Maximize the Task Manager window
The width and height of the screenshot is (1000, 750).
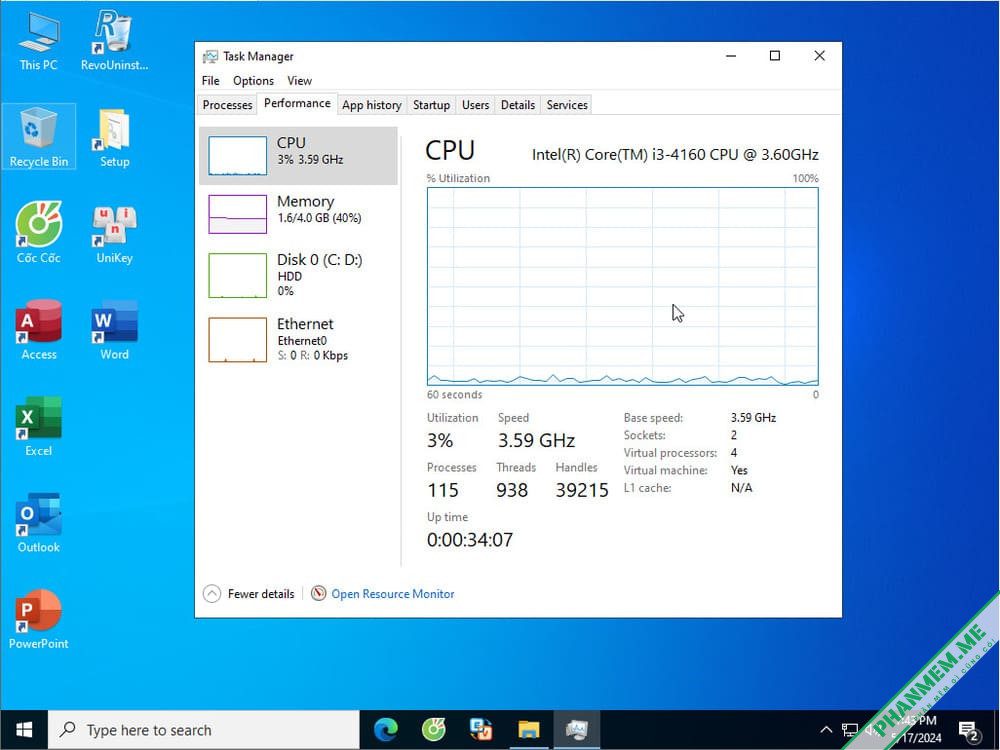click(775, 56)
